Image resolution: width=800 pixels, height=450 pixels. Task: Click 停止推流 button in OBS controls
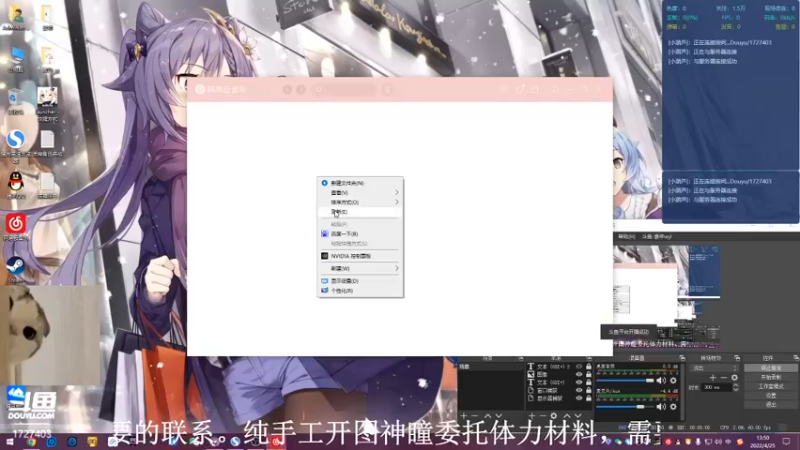770,368
